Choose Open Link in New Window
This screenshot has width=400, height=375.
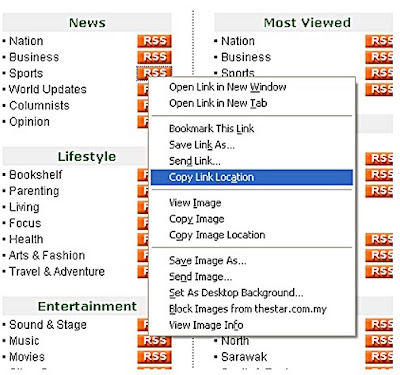[252, 87]
